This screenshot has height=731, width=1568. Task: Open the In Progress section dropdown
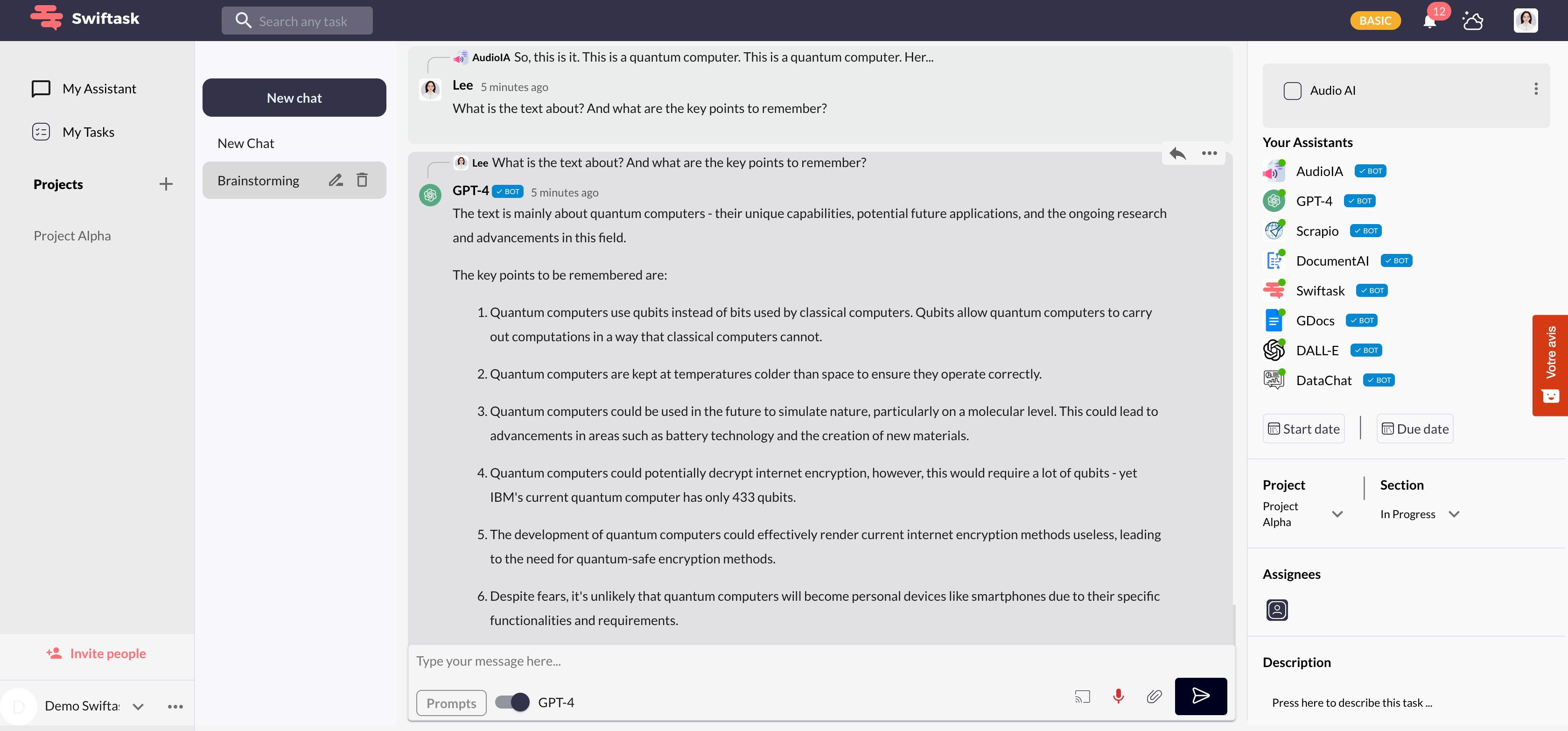coord(1454,514)
